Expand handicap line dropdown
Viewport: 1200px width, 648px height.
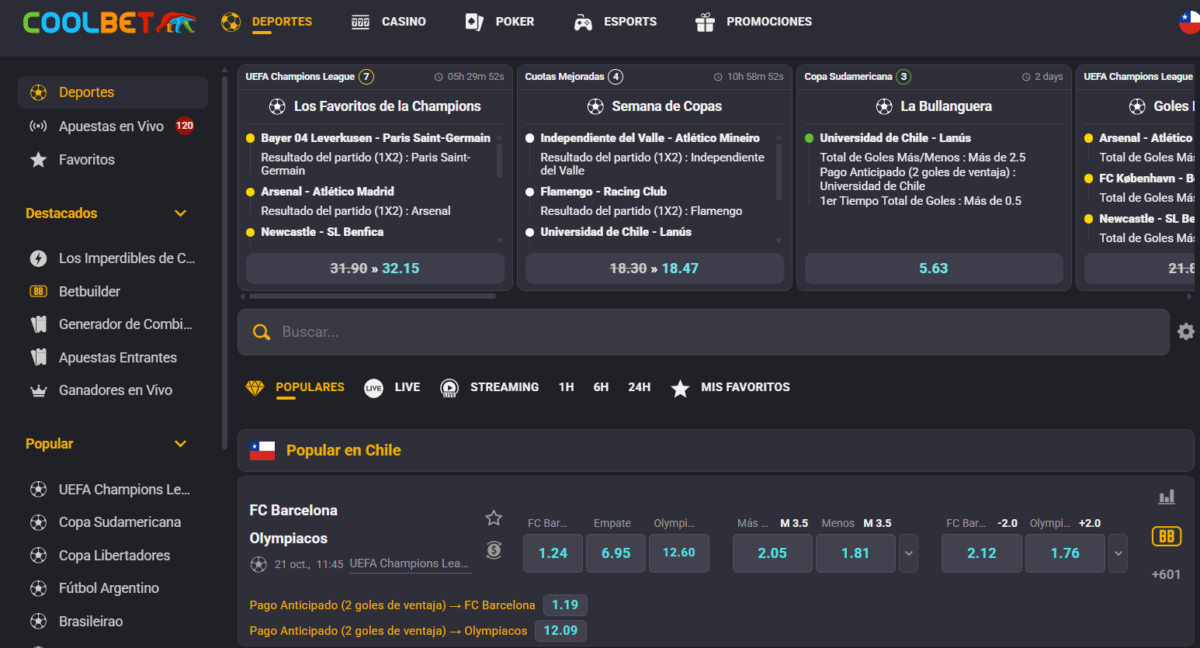(1118, 553)
